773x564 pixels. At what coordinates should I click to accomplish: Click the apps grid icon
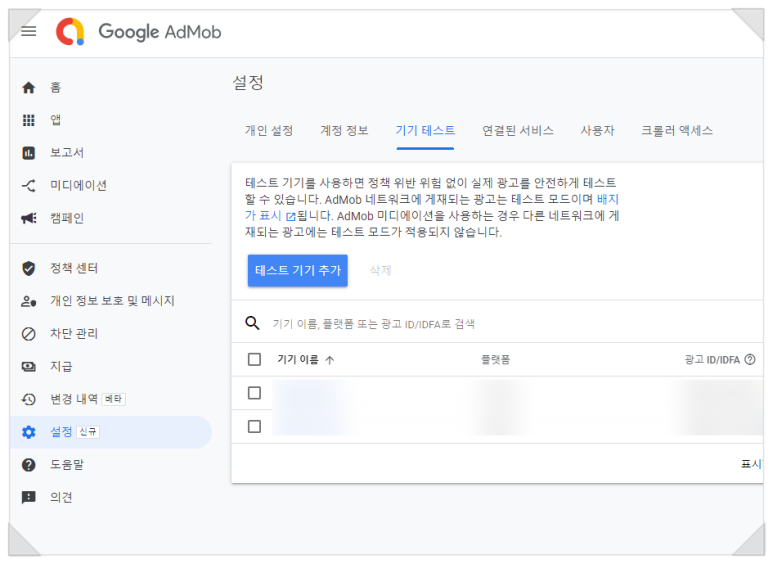(29, 120)
